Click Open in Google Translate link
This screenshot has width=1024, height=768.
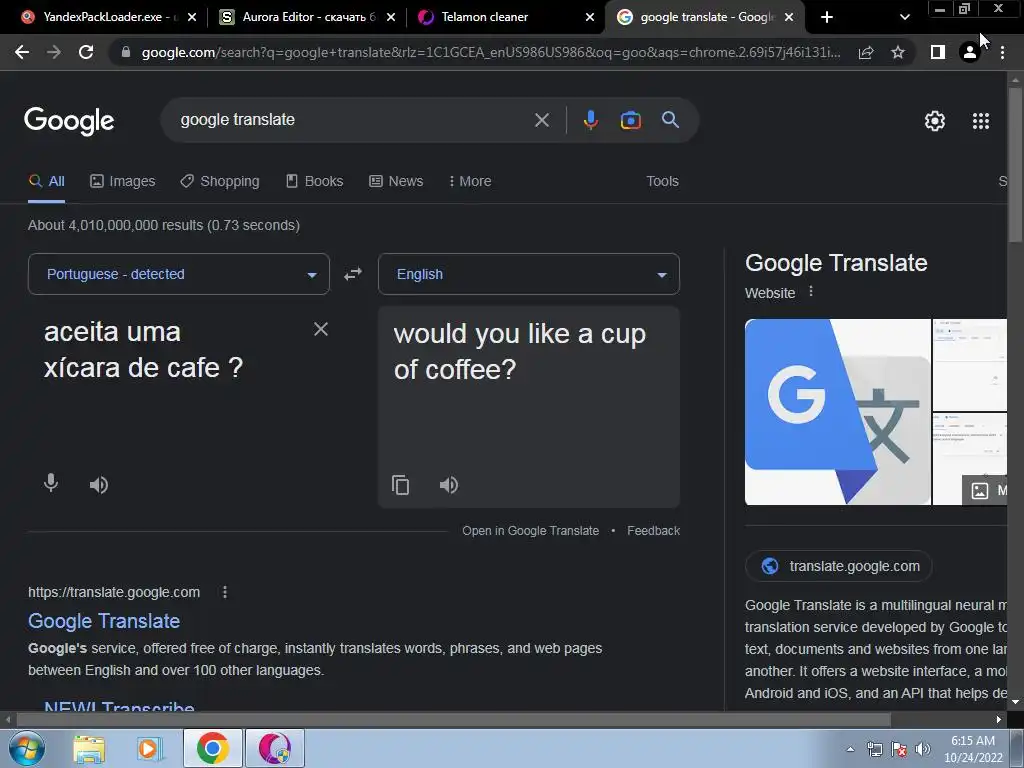(530, 531)
